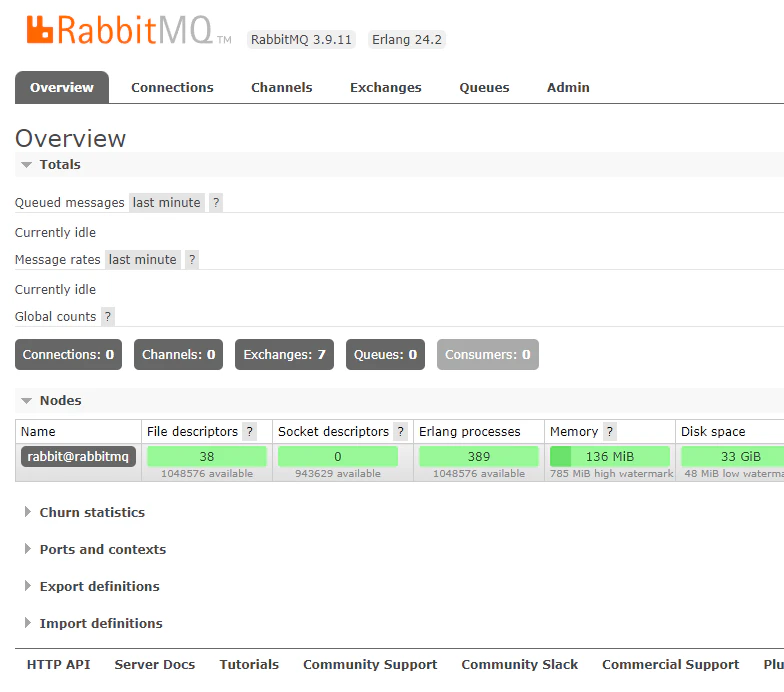Open the Exchanges tab
The width and height of the screenshot is (784, 692).
tap(386, 88)
